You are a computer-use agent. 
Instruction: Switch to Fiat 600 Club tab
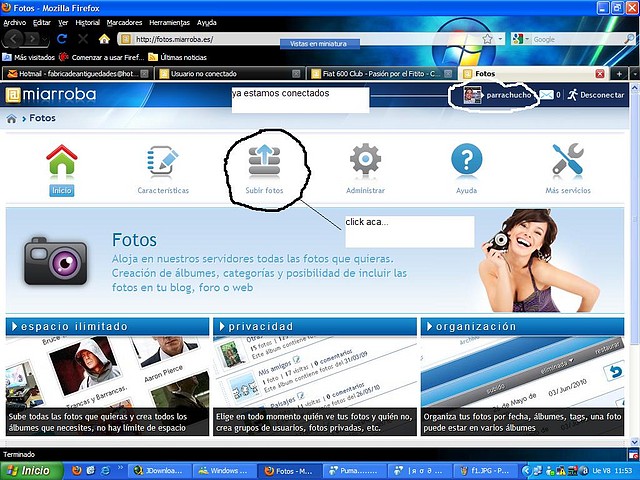(382, 74)
